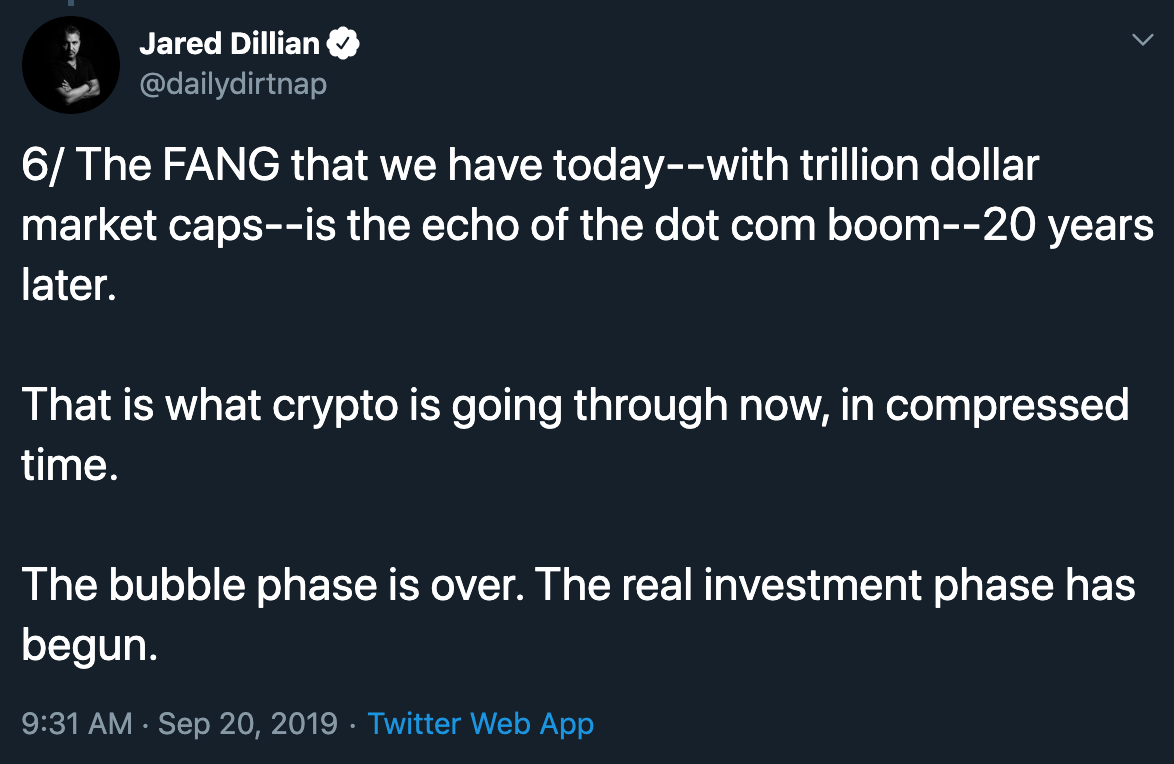Click the Twitter Web App source link
The width and height of the screenshot is (1174, 764).
(481, 724)
